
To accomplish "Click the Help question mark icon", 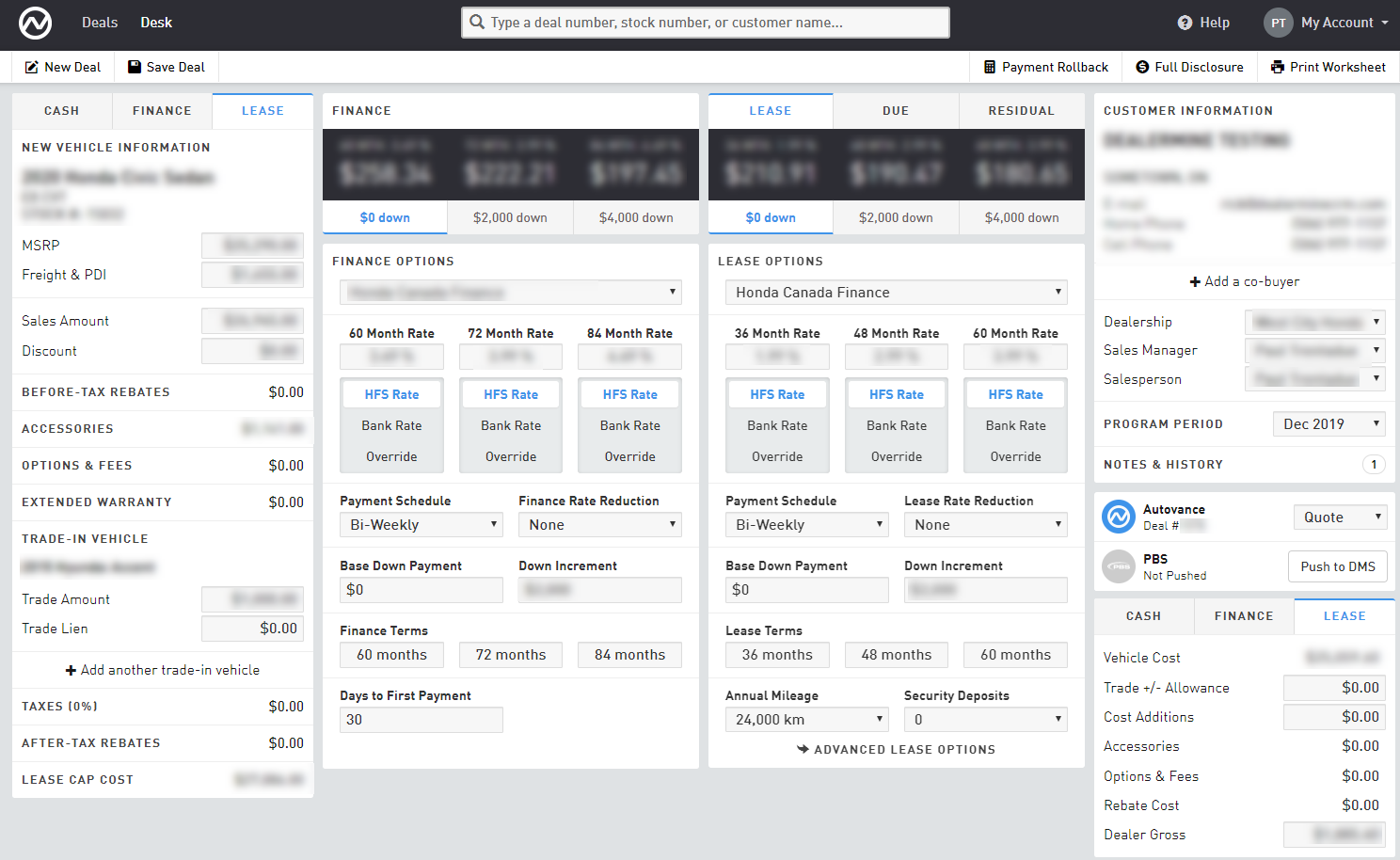I will click(1185, 23).
